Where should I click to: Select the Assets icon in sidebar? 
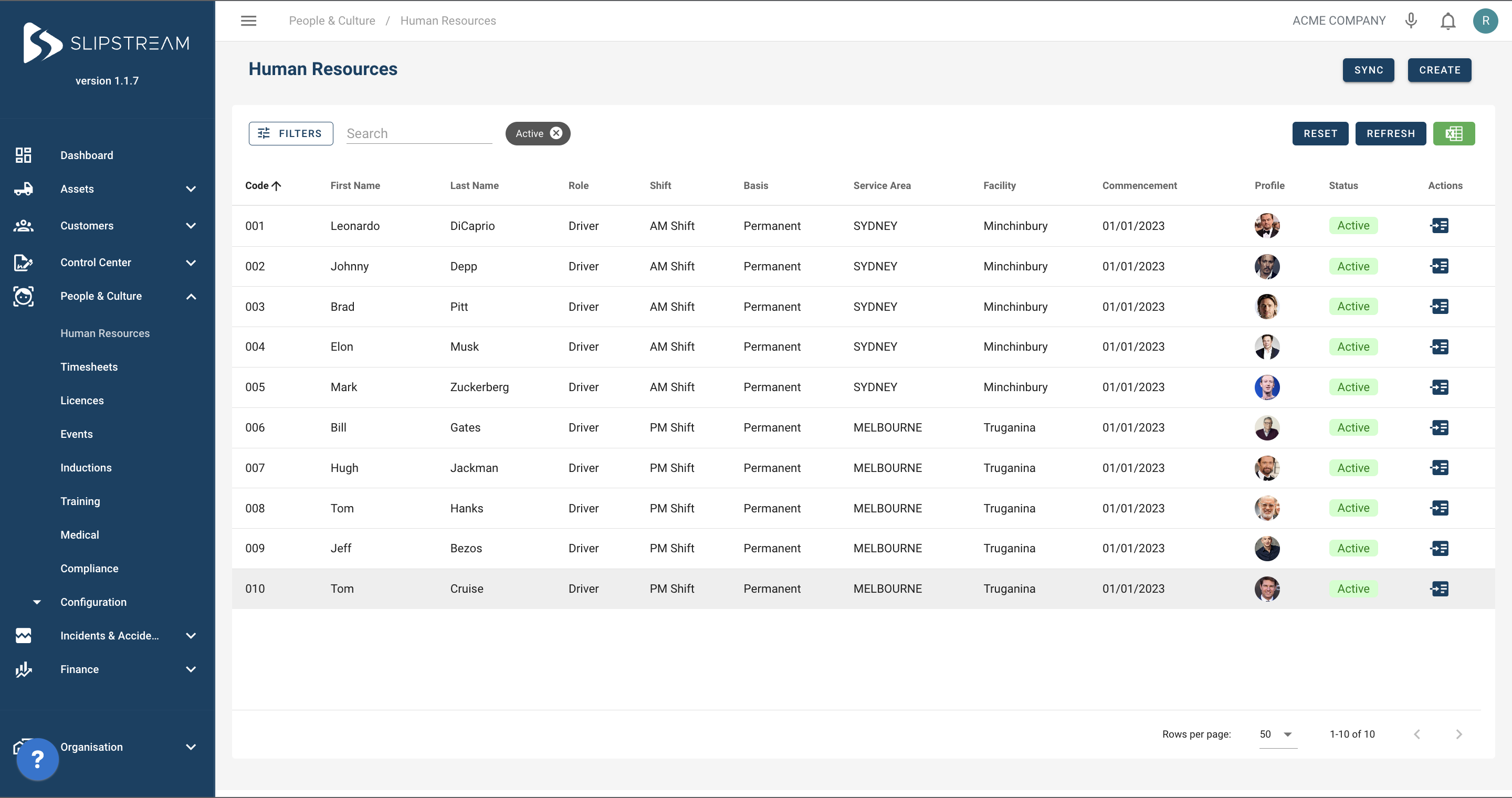(x=24, y=188)
